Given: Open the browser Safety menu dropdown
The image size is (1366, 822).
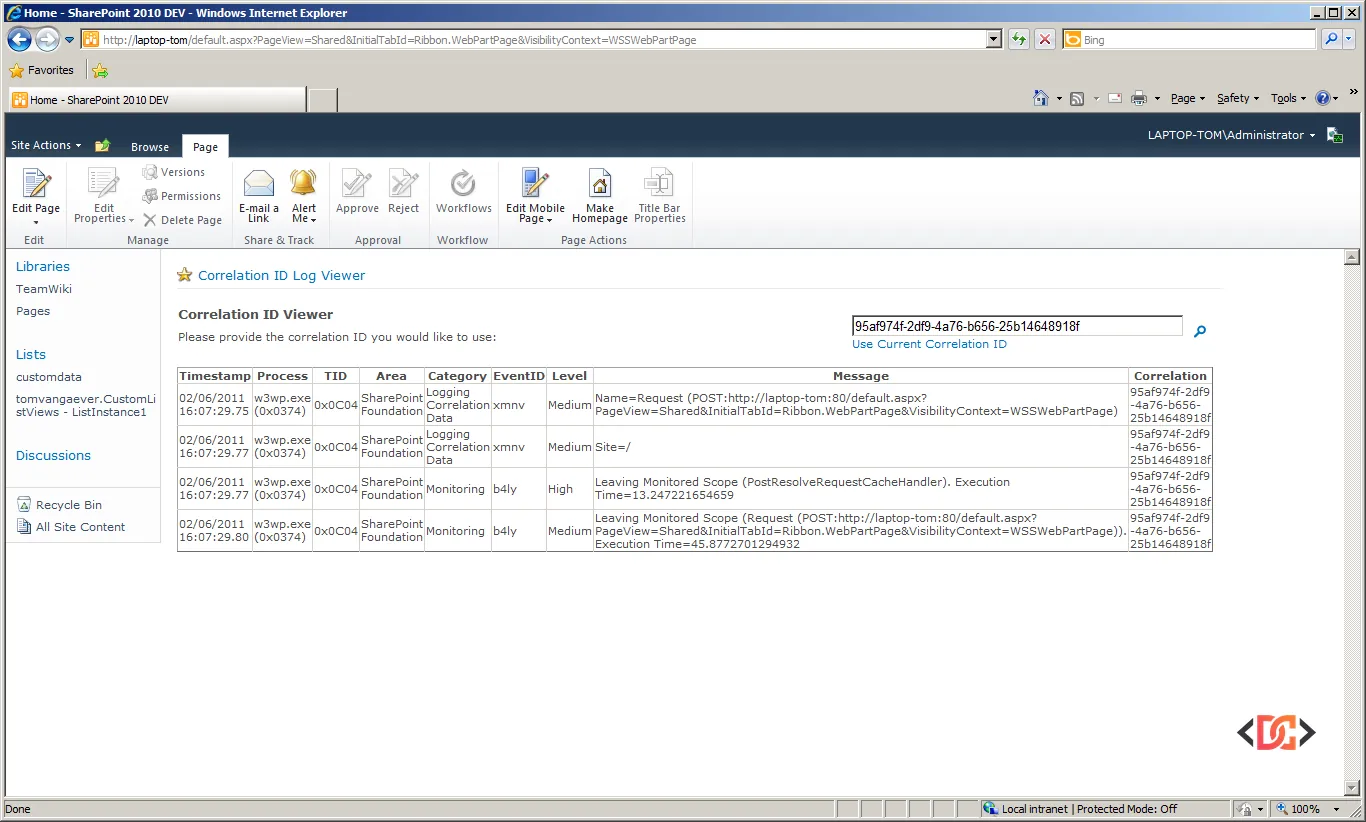Looking at the screenshot, I should pyautogui.click(x=1237, y=98).
